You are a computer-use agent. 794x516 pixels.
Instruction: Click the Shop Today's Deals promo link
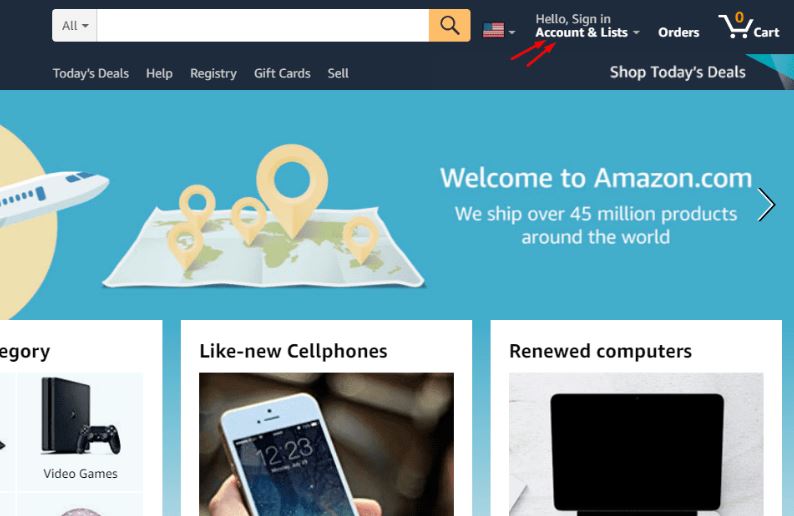(678, 72)
